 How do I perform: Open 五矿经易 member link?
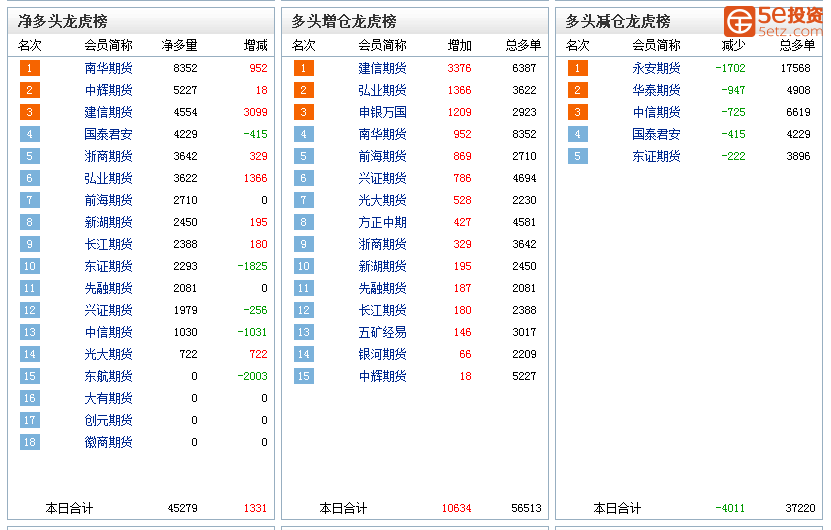[x=383, y=332]
